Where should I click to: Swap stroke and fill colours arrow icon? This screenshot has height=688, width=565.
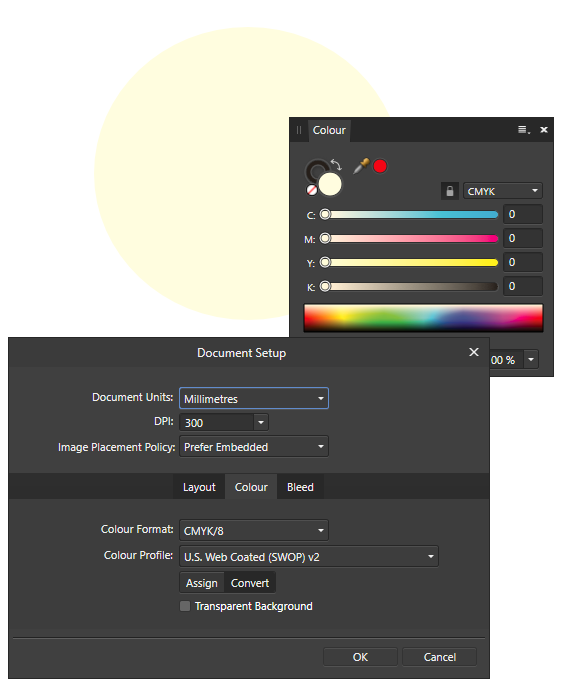336,165
